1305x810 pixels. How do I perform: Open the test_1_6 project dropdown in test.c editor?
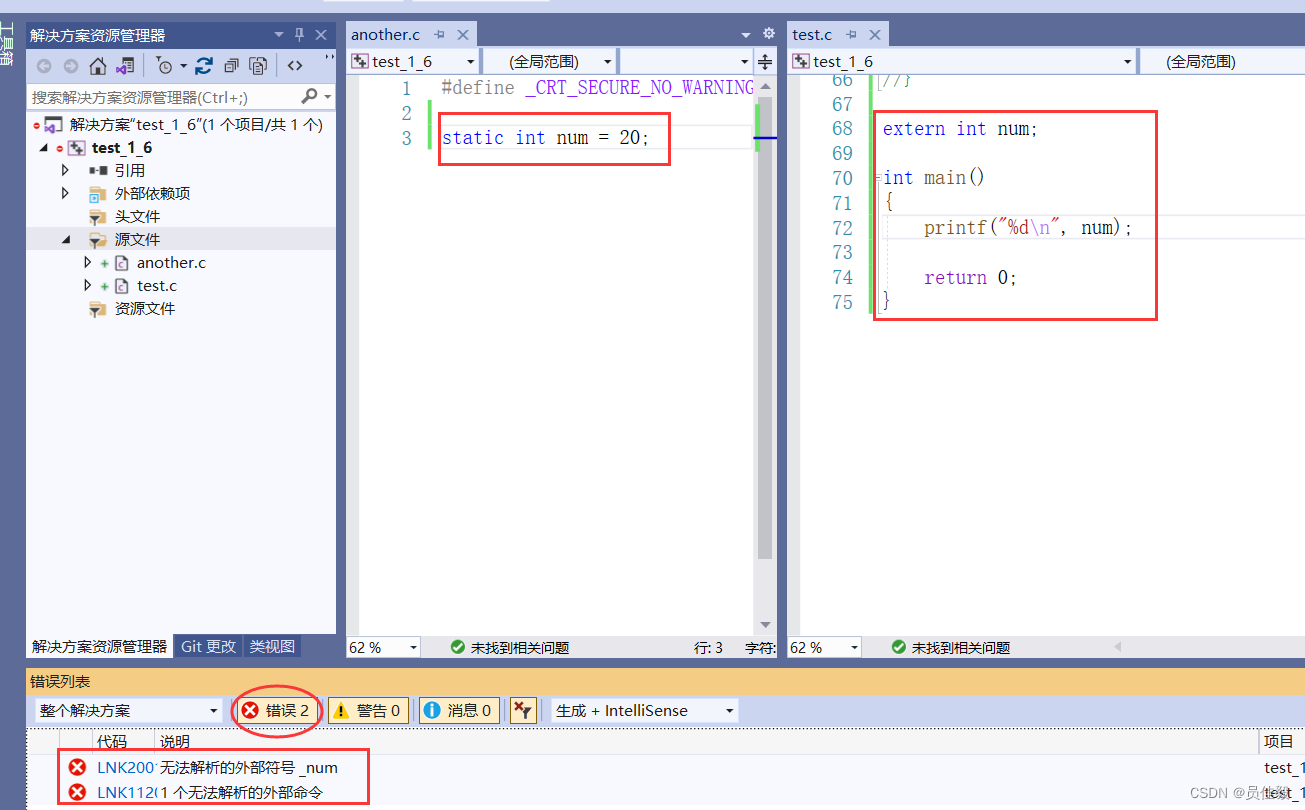[x=963, y=62]
